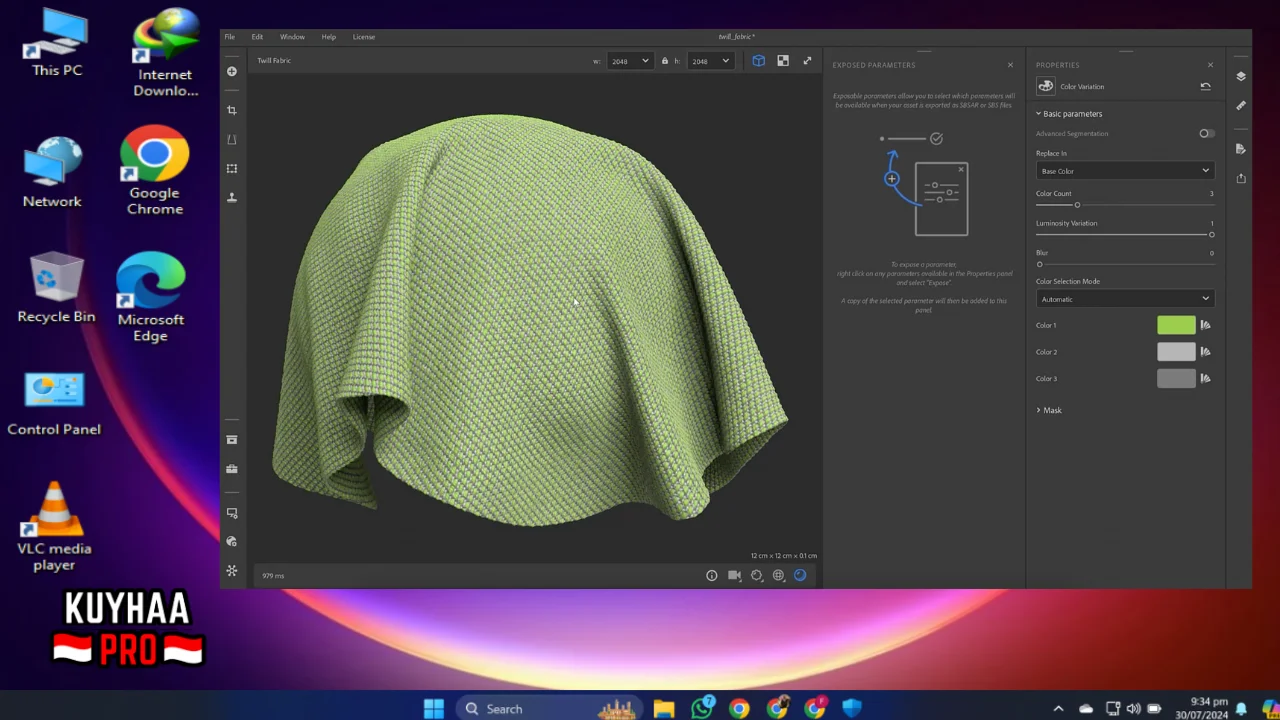Open camera settings icon in viewport bar

pyautogui.click(x=734, y=575)
